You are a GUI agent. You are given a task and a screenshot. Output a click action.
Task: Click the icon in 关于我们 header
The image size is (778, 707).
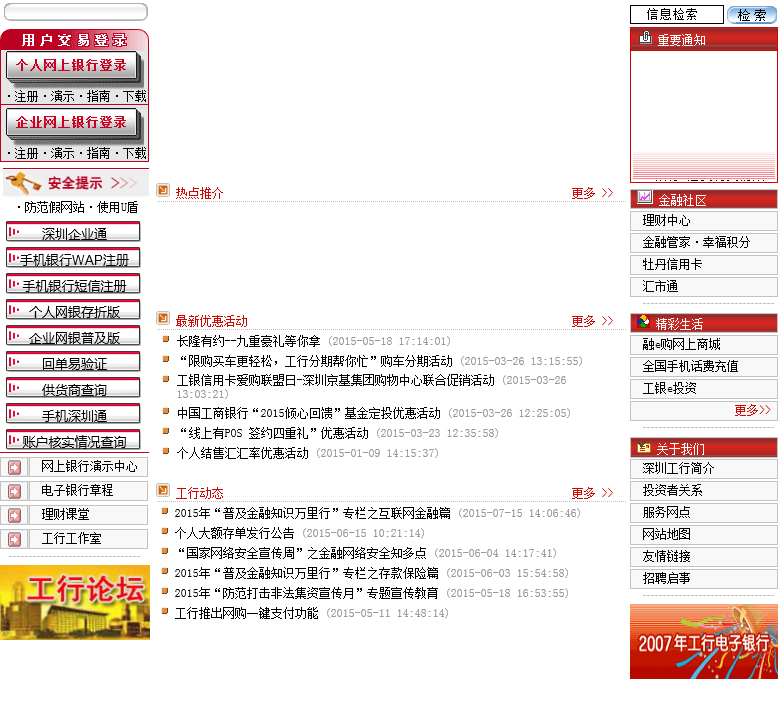644,448
